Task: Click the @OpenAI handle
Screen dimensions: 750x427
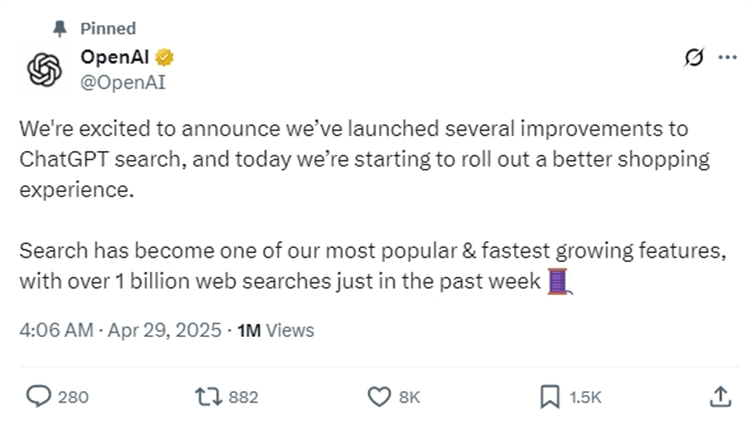Action: click(122, 81)
